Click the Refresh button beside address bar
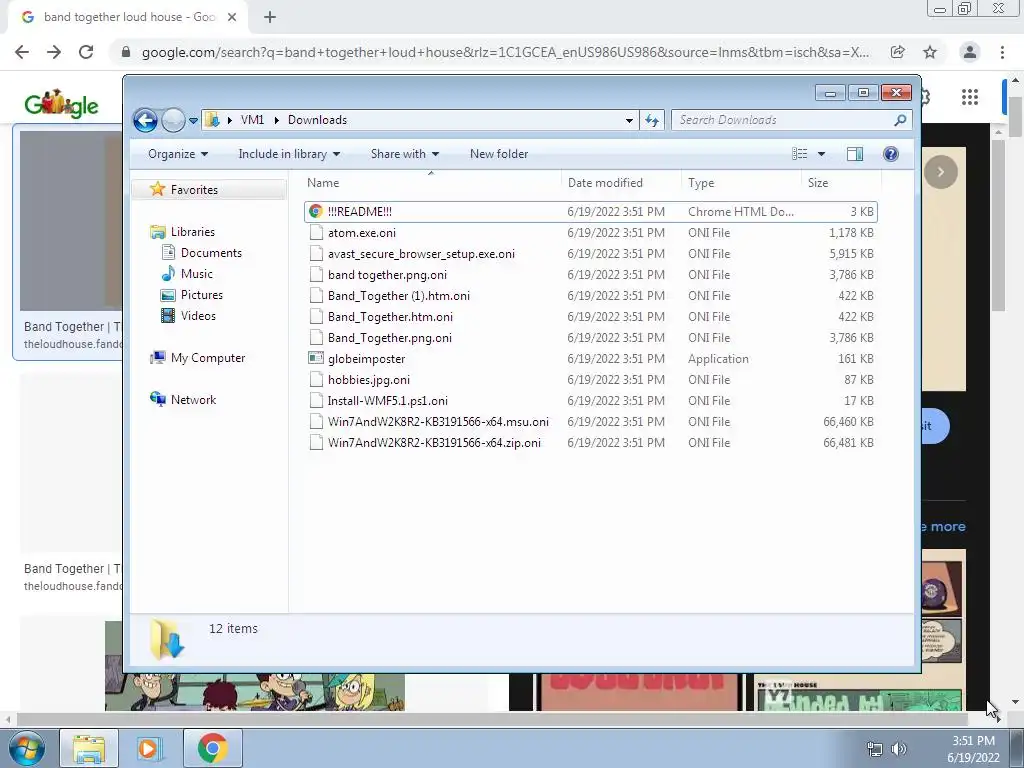Screen dimensions: 1024x768 click(x=652, y=120)
